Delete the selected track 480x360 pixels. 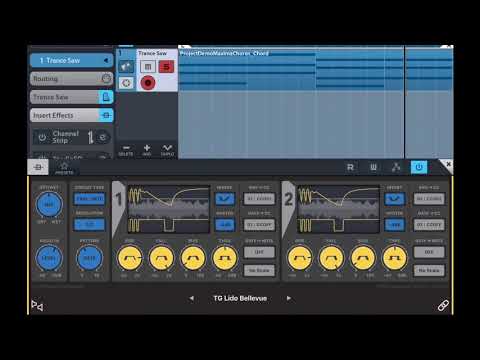(126, 150)
